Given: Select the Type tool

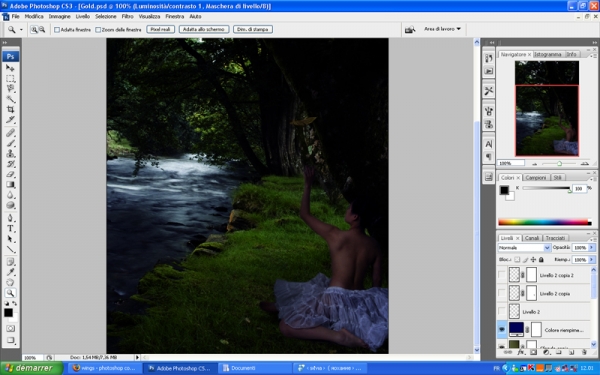Looking at the screenshot, I should (10, 228).
